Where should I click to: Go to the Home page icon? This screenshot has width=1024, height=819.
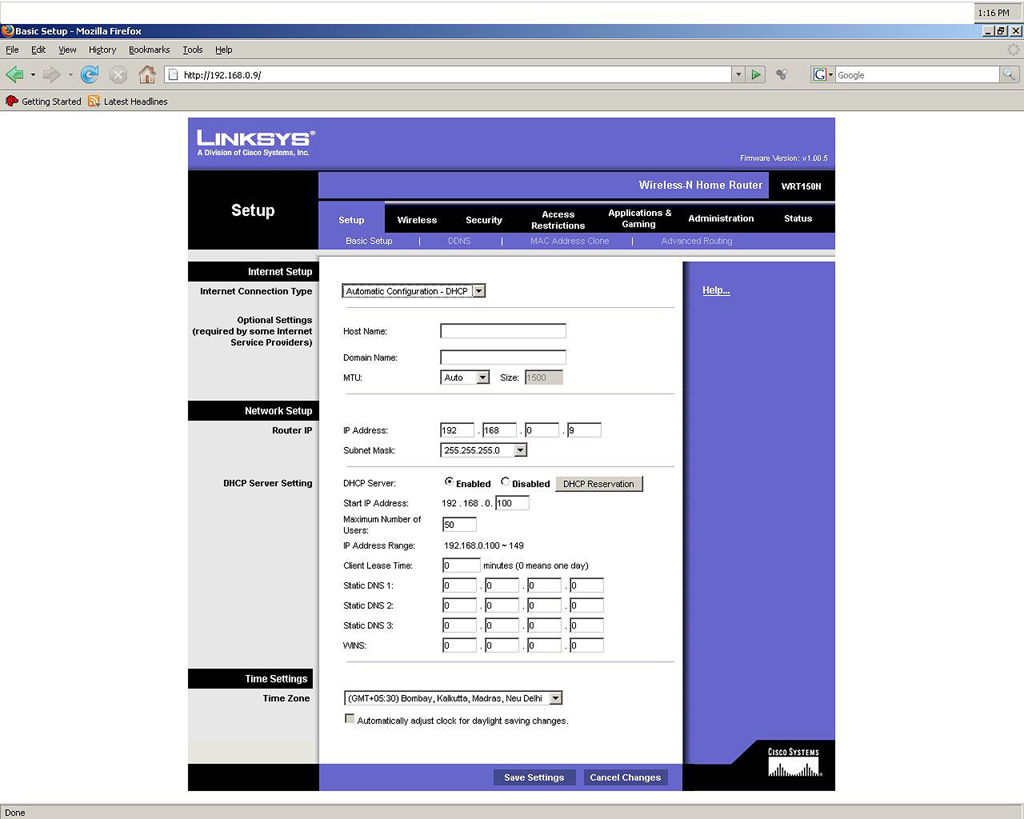[x=147, y=75]
